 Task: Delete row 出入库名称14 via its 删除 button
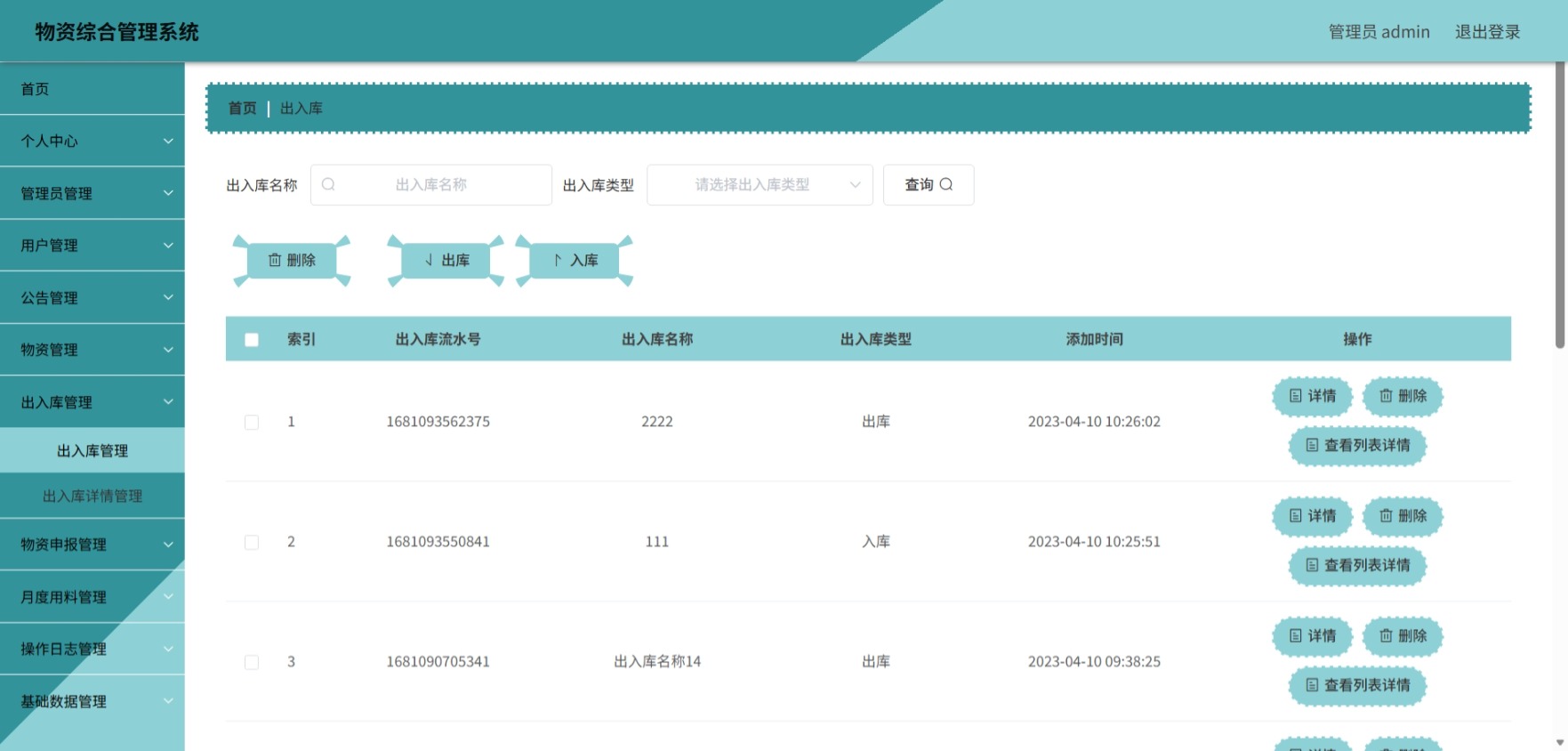click(x=1403, y=636)
